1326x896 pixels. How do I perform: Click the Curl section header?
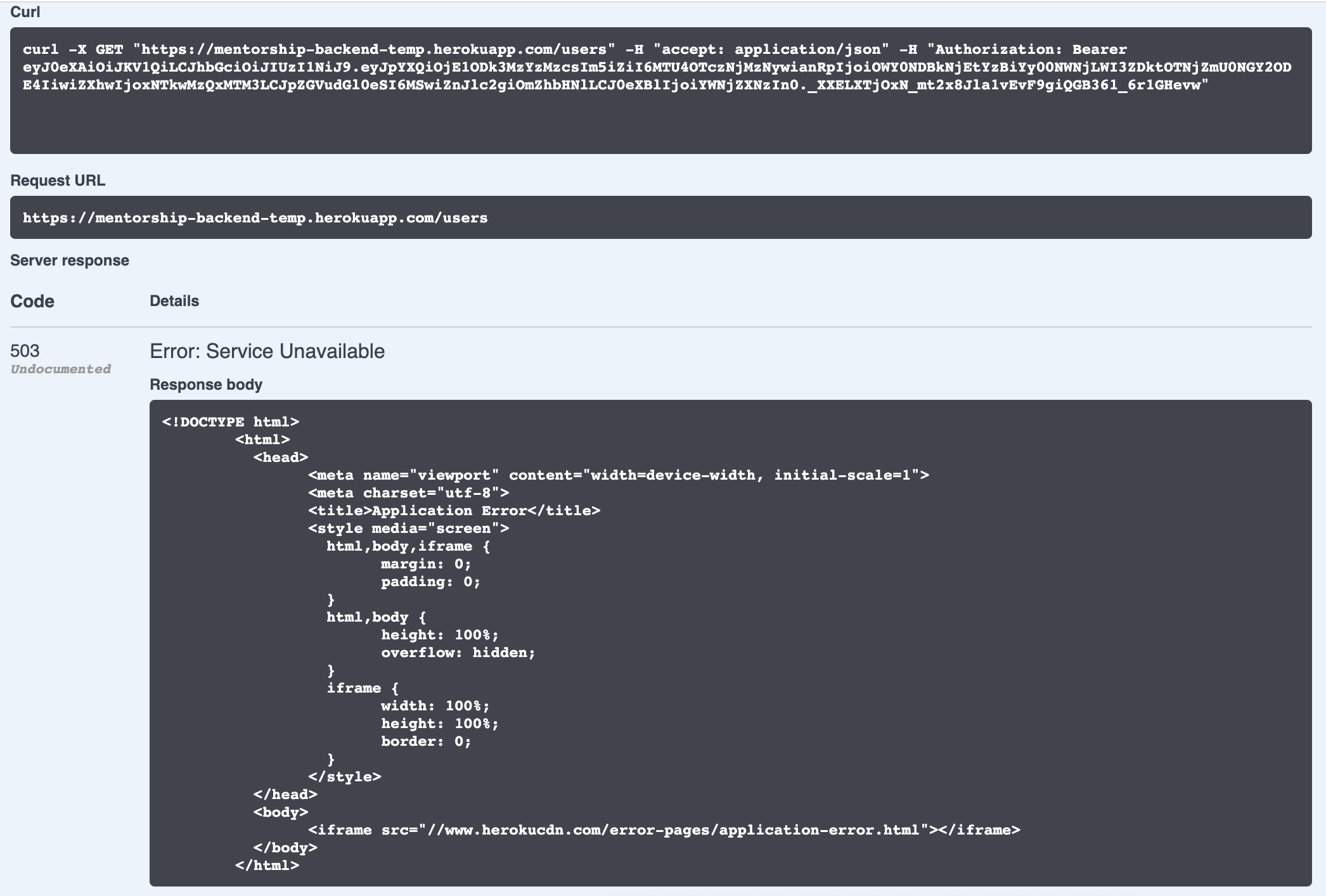tap(24, 11)
